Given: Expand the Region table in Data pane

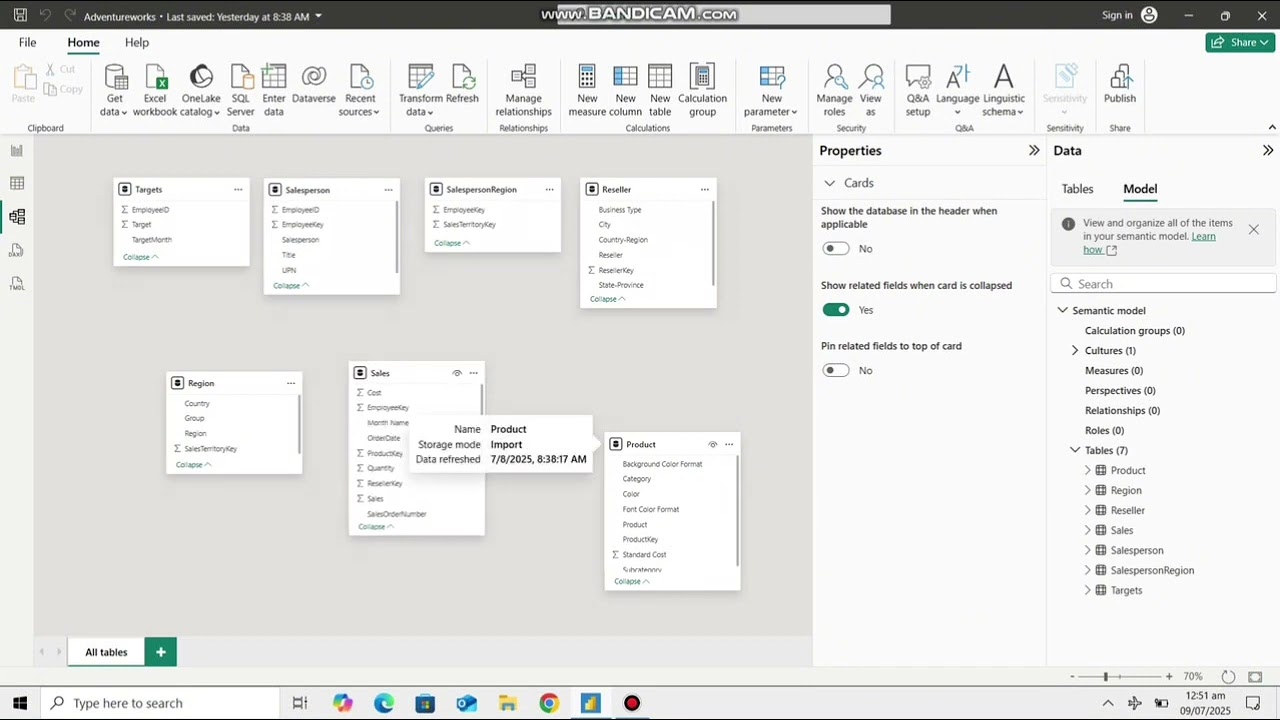Looking at the screenshot, I should 1088,490.
